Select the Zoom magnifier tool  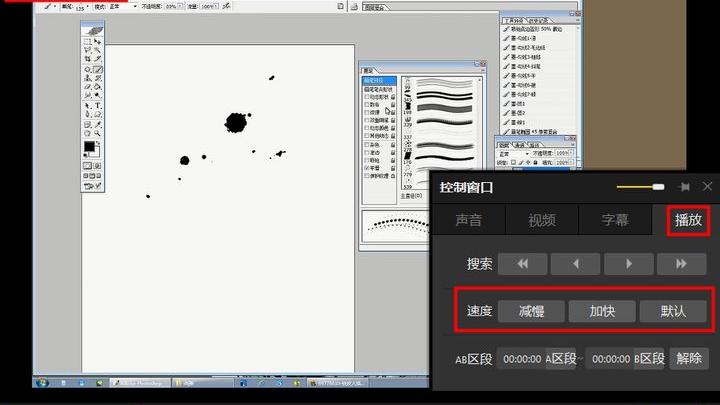click(x=97, y=133)
